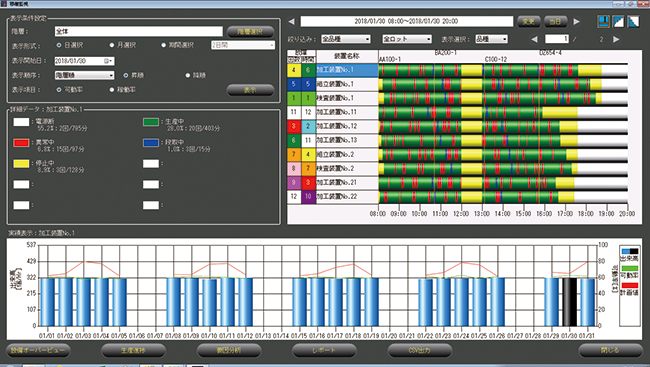Click the 当日 button
Image resolution: width=650 pixels, height=367 pixels.
(555, 21)
